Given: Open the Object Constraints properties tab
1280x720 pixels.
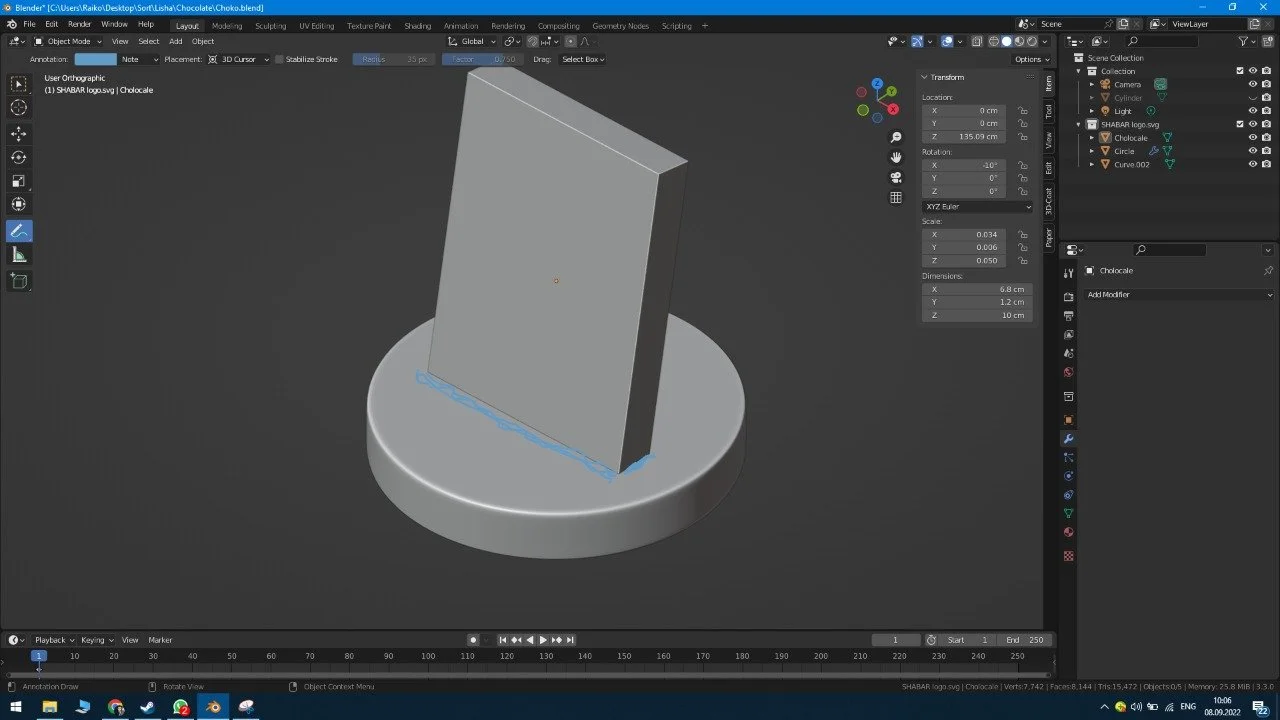Looking at the screenshot, I should (x=1068, y=495).
